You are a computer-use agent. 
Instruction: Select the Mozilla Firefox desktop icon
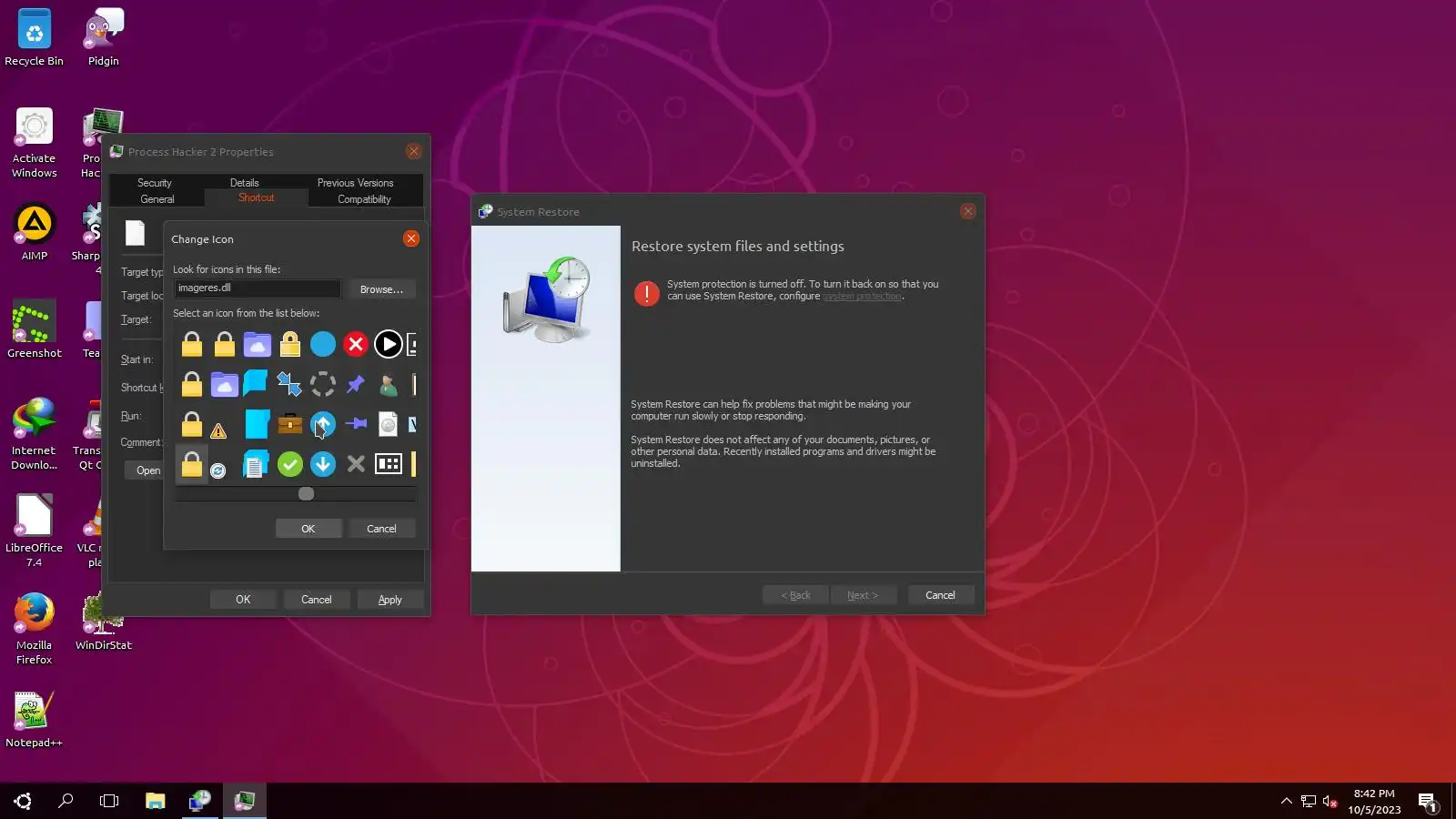(x=34, y=630)
